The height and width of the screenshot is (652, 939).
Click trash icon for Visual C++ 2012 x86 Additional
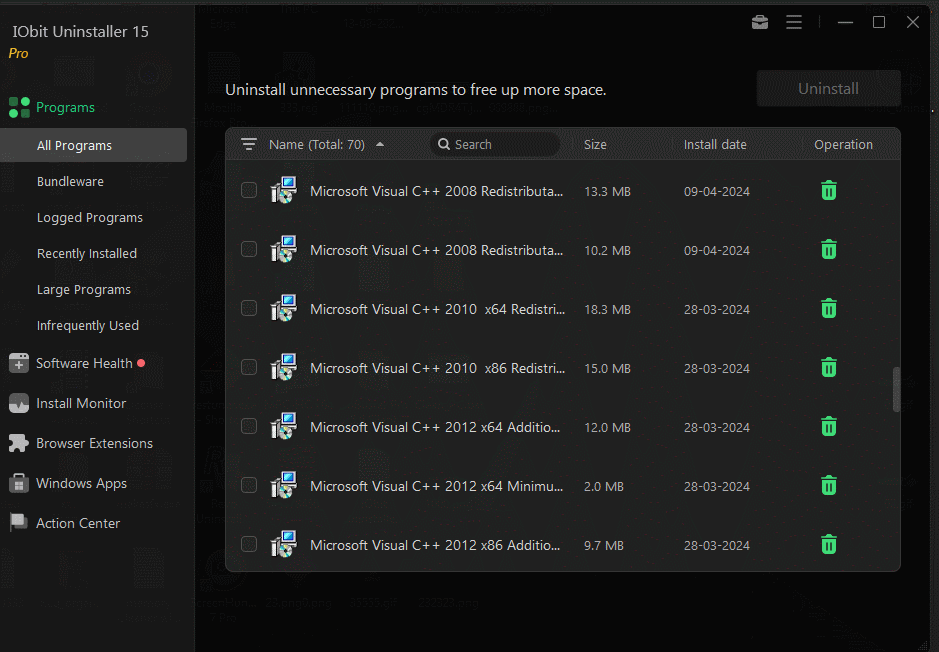click(829, 544)
